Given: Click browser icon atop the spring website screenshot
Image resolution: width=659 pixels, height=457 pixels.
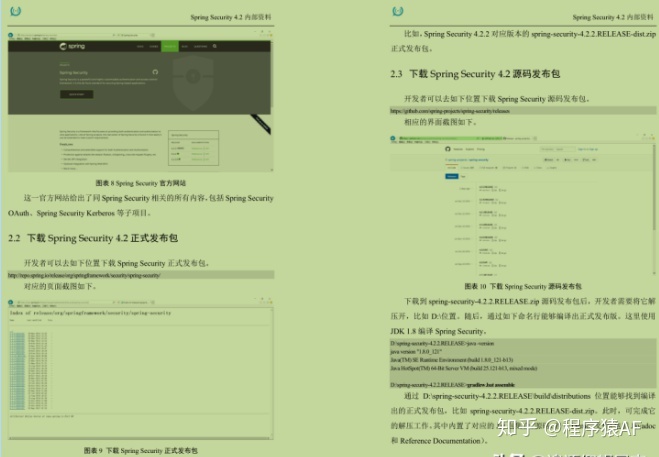Looking at the screenshot, I should 11,35.
